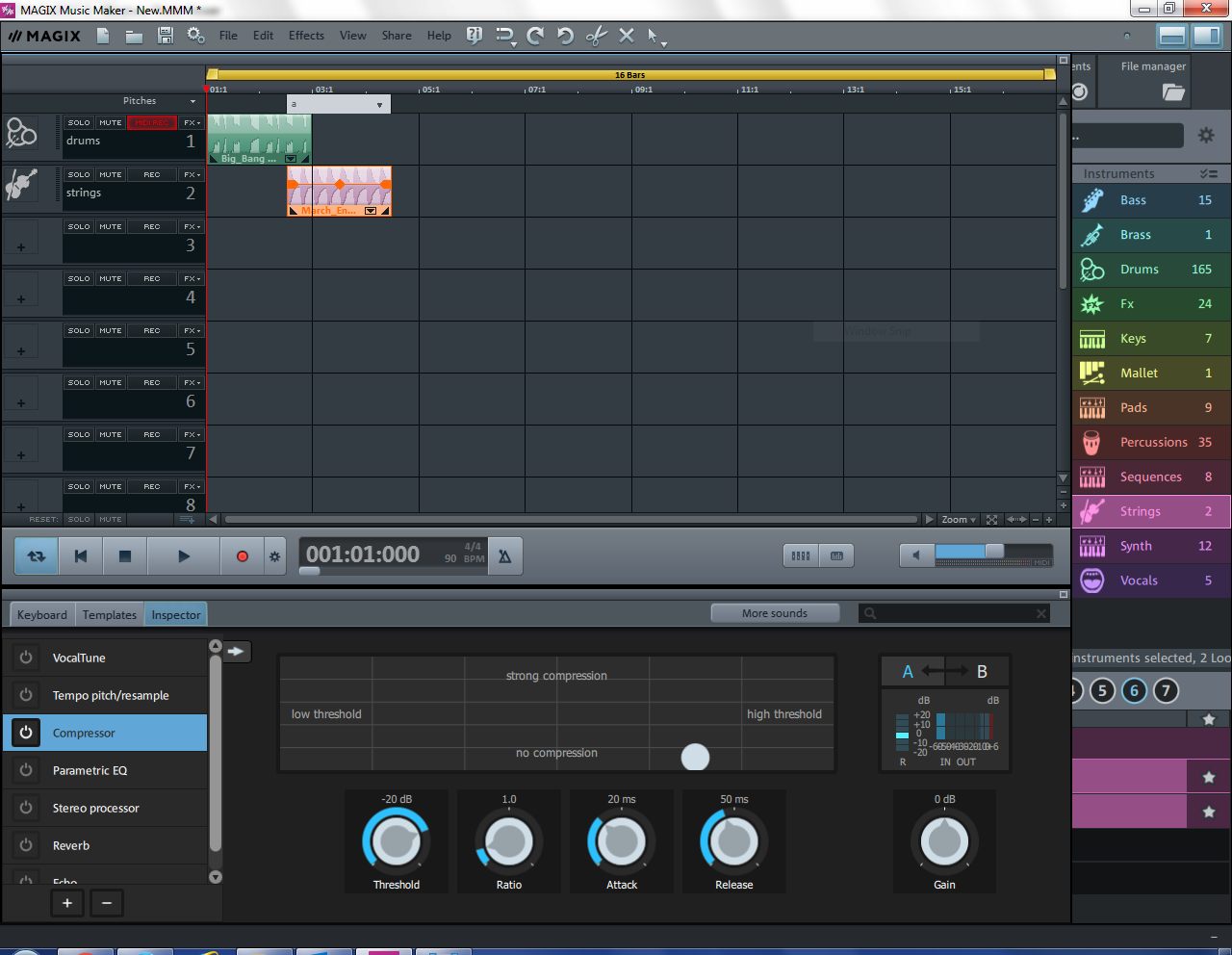Click the undo arrow icon in the toolbar
Screen dimensions: 1232x955
coord(566,36)
